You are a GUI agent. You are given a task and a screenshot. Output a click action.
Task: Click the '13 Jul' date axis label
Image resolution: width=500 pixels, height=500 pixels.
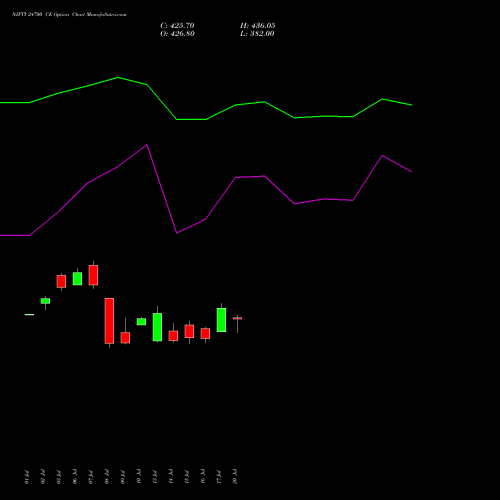coord(155,477)
